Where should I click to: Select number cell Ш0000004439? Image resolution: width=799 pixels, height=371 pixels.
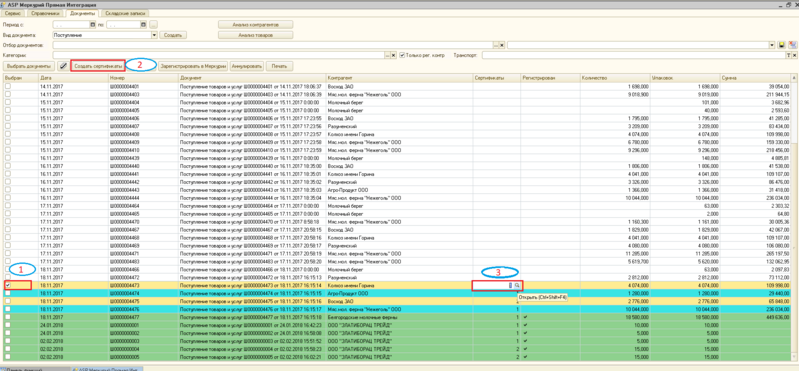tap(143, 158)
